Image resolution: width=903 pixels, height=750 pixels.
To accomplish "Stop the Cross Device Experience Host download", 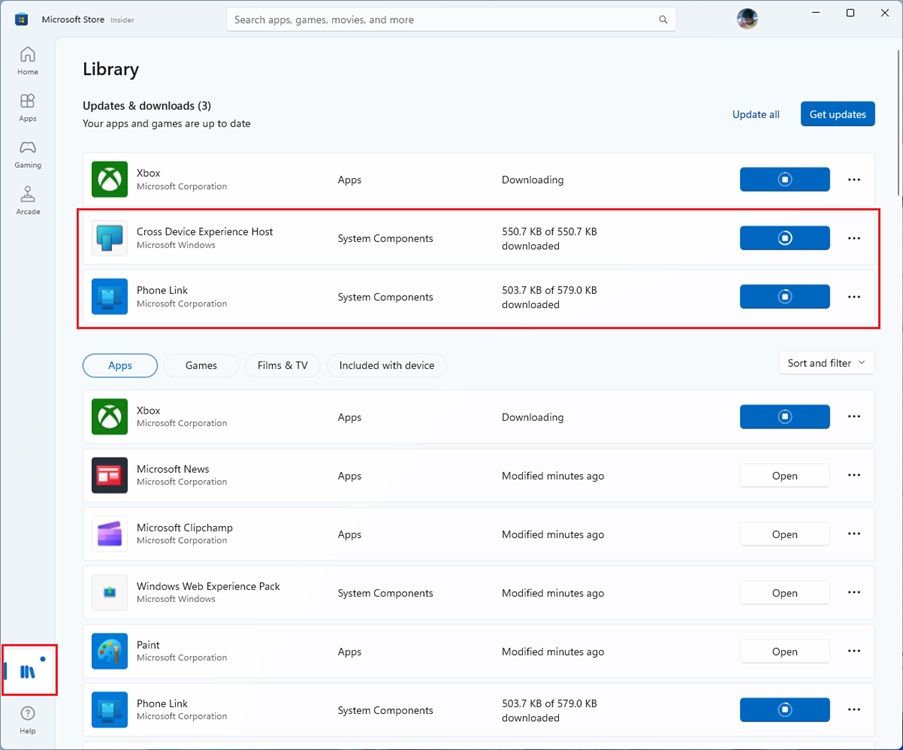I will click(x=784, y=238).
